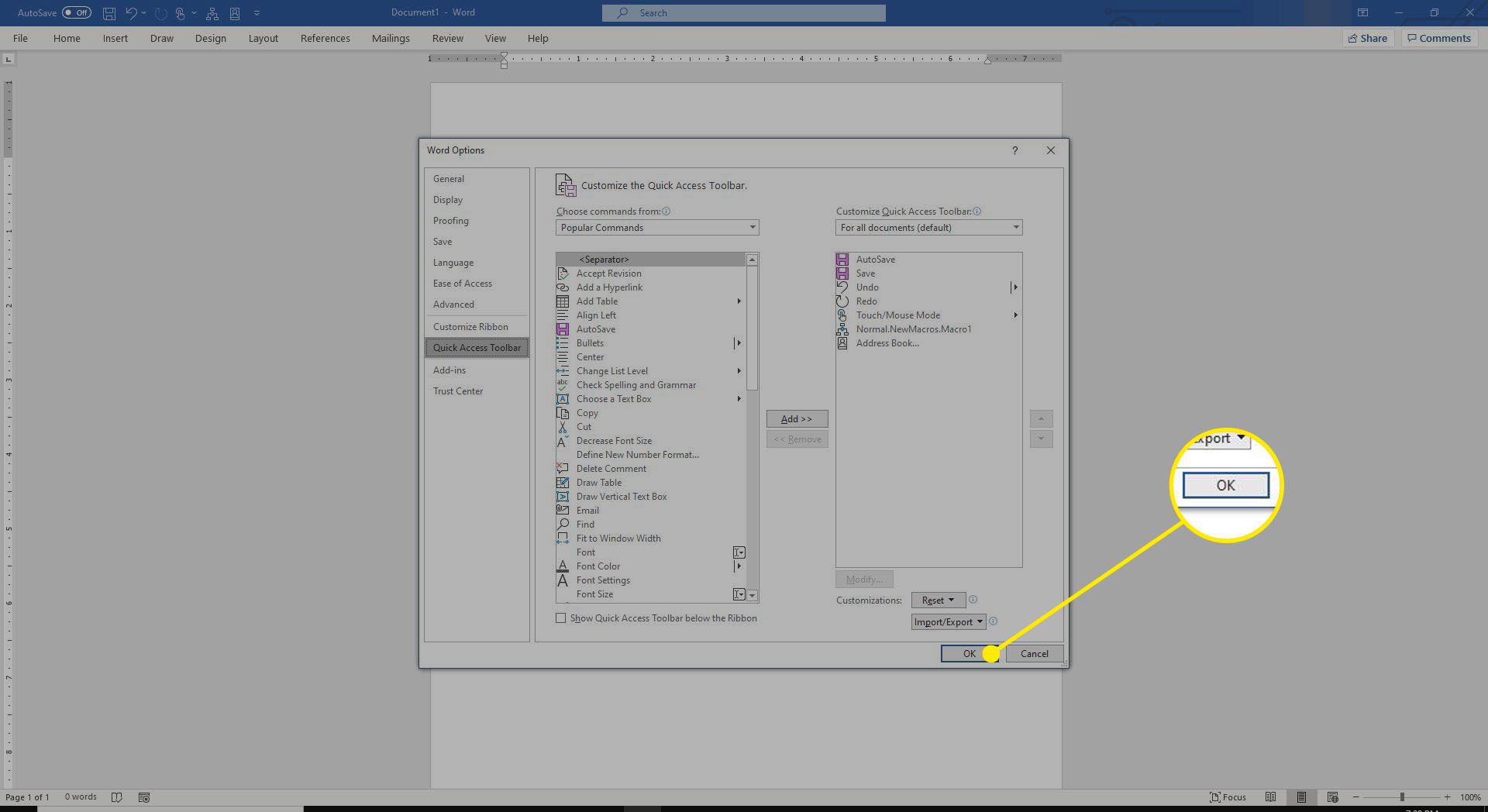Screen dimensions: 1488x812
Task: Click the Undo icon in title bar
Action: (x=131, y=13)
